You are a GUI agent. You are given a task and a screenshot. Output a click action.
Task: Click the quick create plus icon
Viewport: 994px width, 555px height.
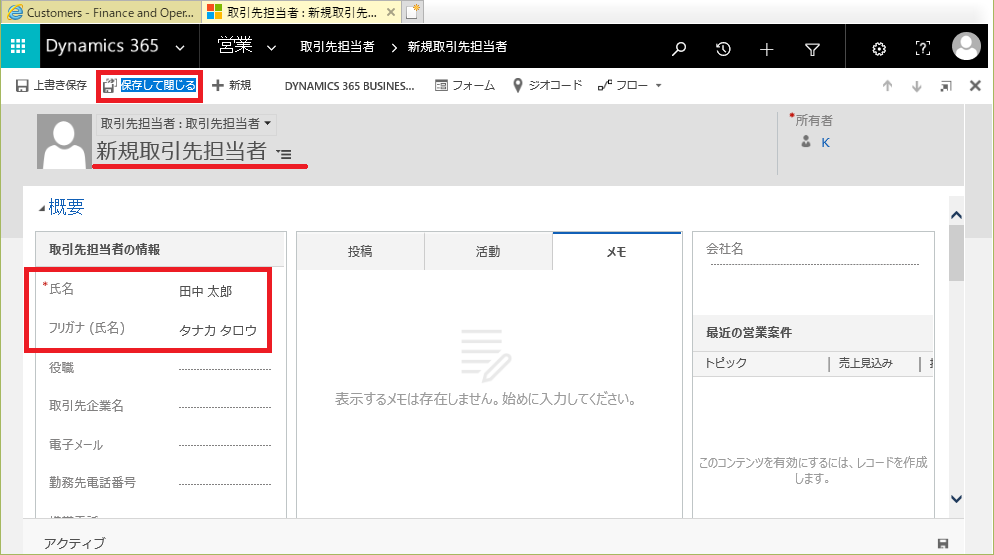pos(767,48)
